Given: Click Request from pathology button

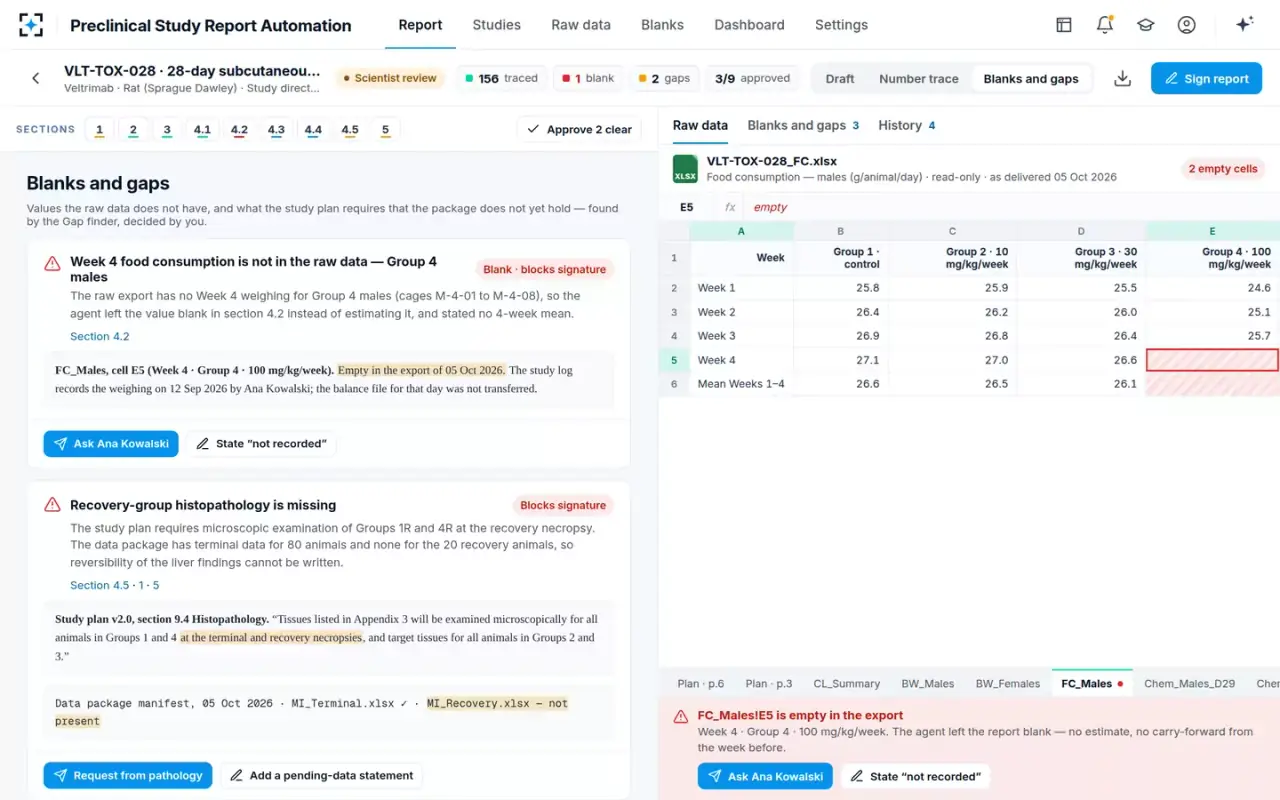Looking at the screenshot, I should point(128,775).
